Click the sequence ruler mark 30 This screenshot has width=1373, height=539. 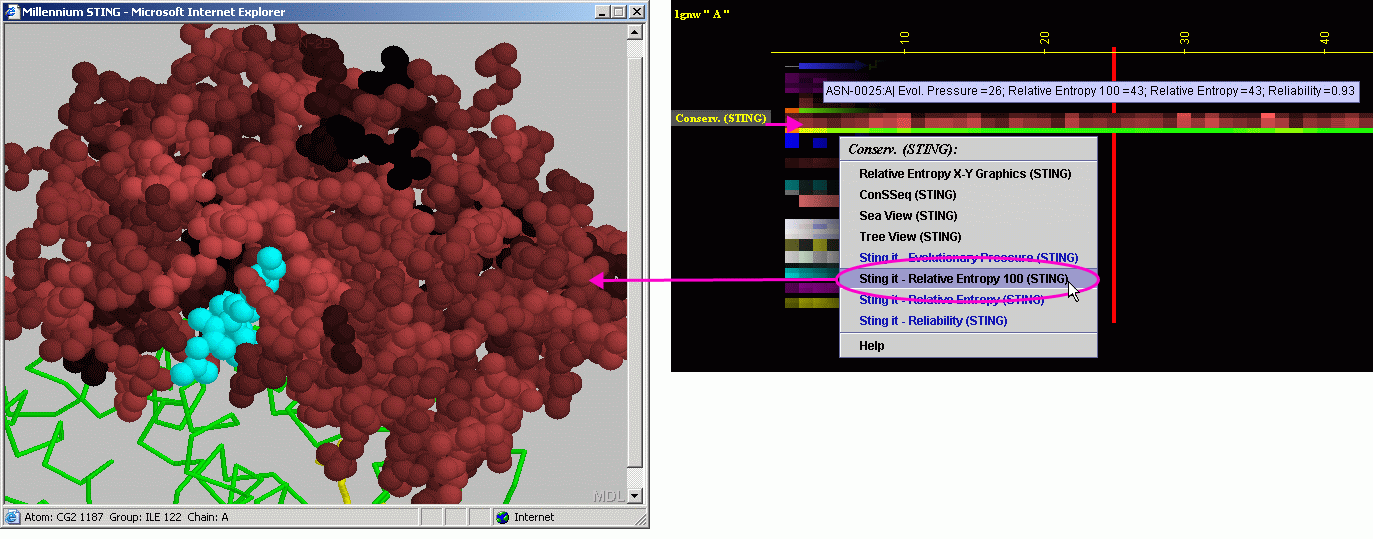click(1184, 37)
